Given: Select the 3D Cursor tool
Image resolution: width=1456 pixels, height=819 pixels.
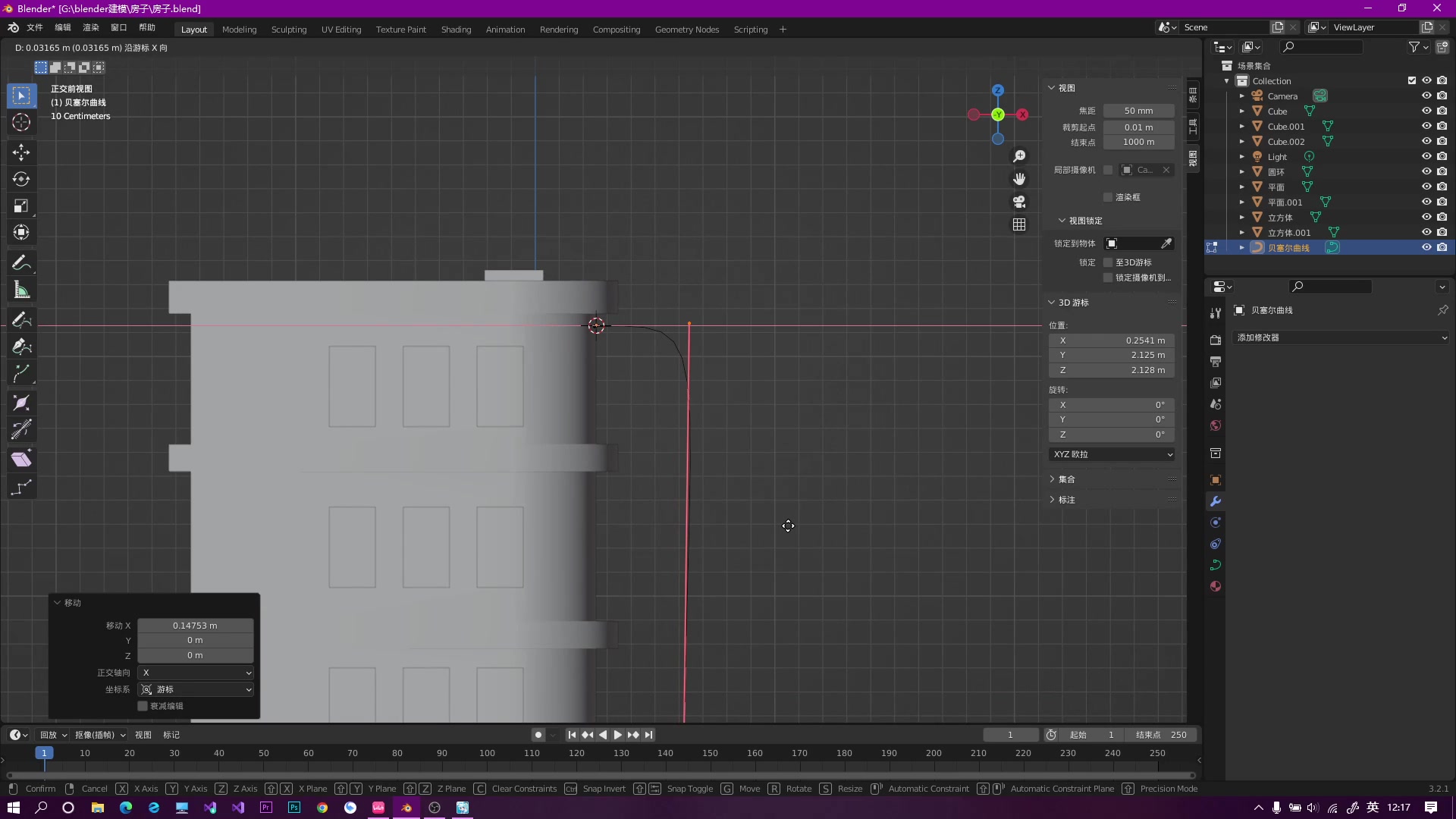Looking at the screenshot, I should (x=21, y=122).
